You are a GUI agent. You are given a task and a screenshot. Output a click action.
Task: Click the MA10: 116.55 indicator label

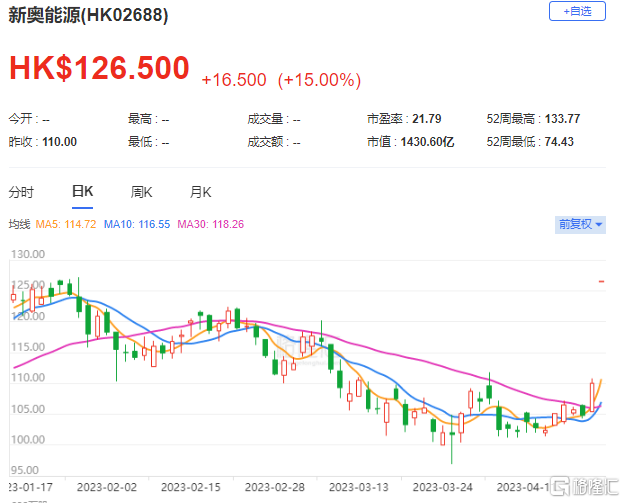pos(137,224)
